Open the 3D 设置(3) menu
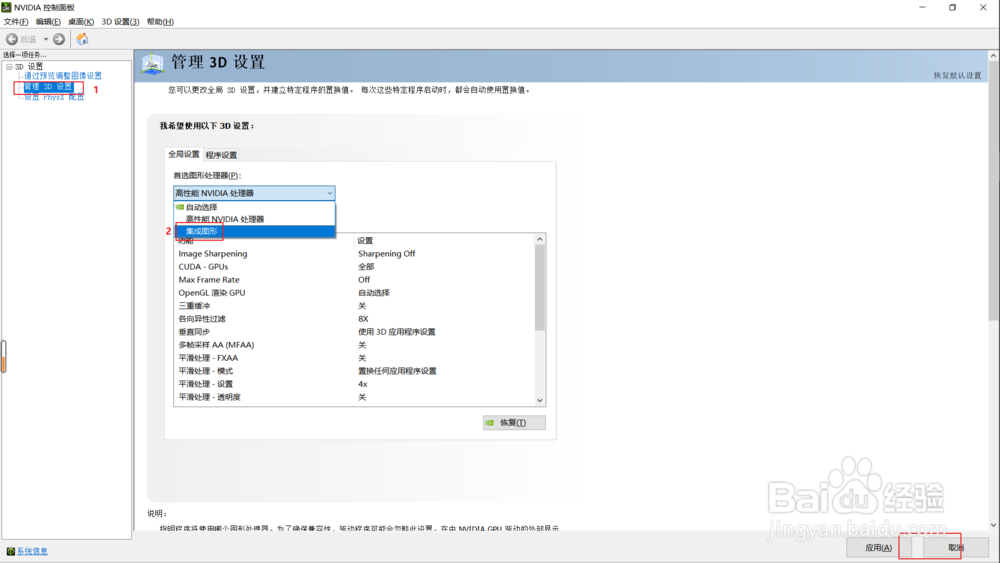The width and height of the screenshot is (1000, 563). (x=120, y=22)
